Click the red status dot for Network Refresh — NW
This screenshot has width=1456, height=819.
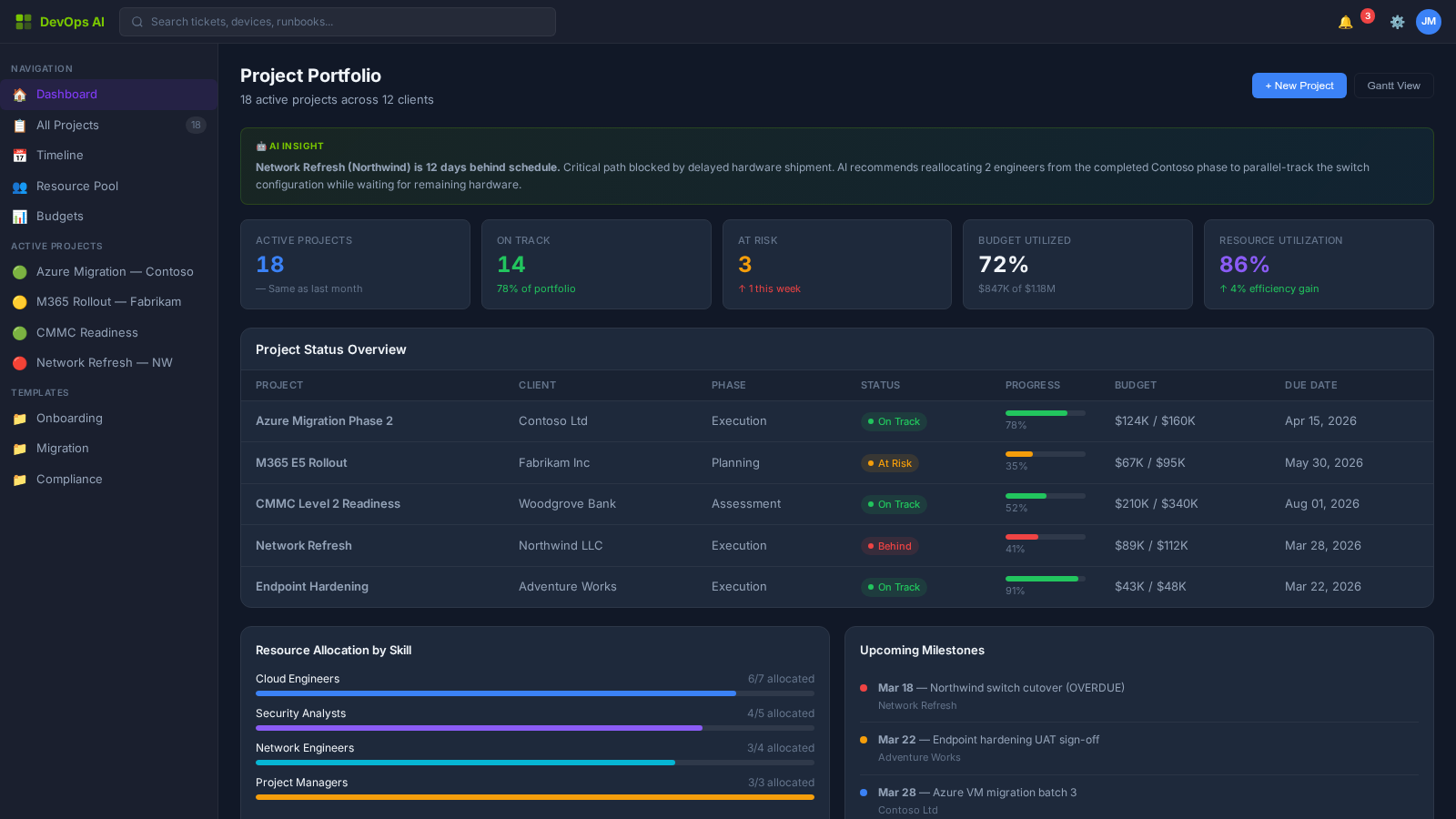19,362
